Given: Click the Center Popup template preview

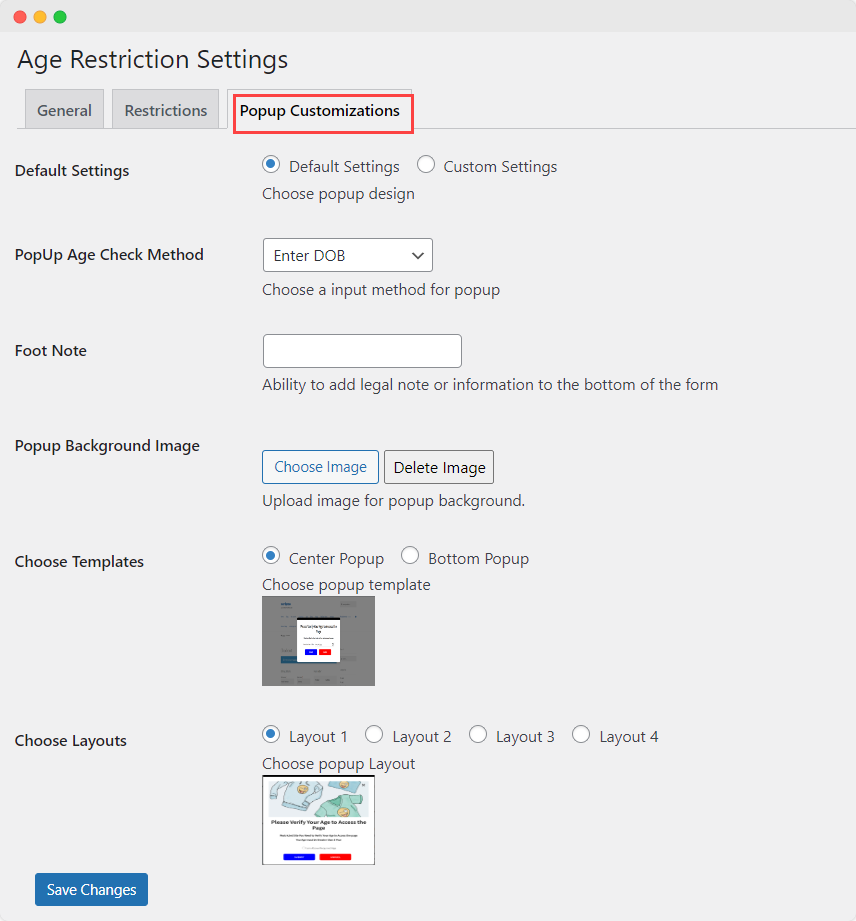Looking at the screenshot, I should pyautogui.click(x=318, y=641).
